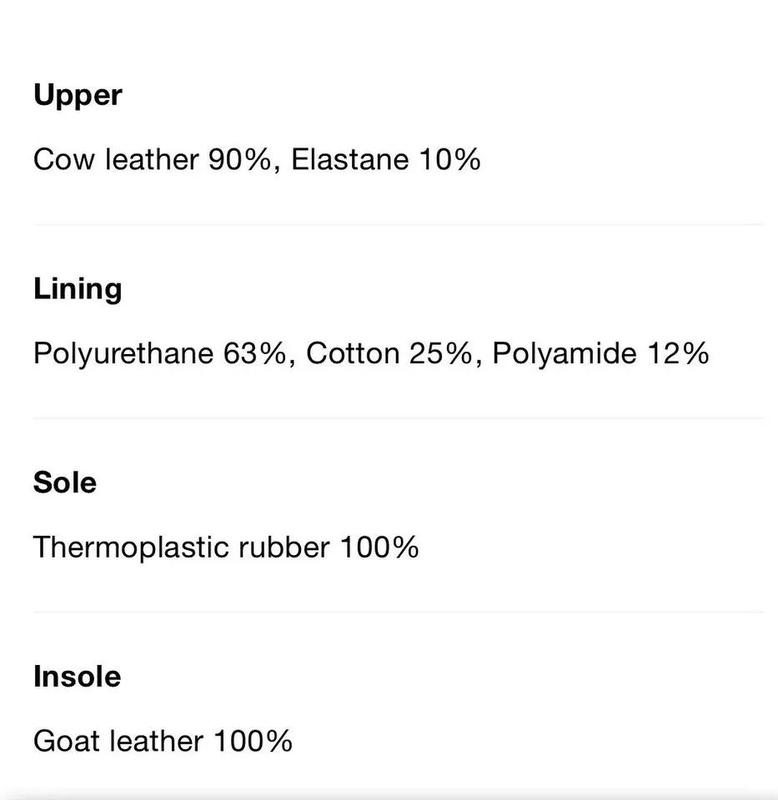Click the Polyurethane 63% text
778x800 pixels.
(160, 354)
